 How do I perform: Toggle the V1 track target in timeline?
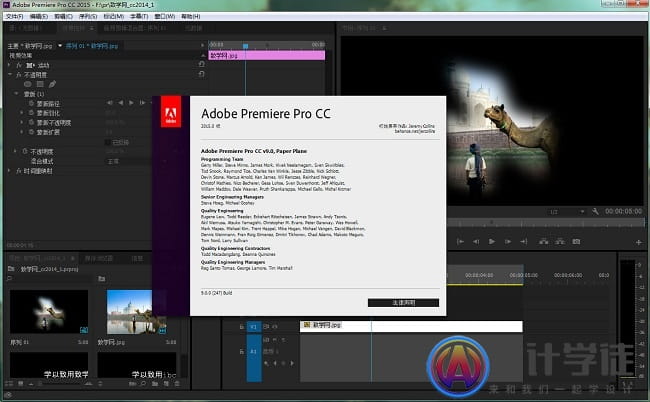click(x=254, y=327)
